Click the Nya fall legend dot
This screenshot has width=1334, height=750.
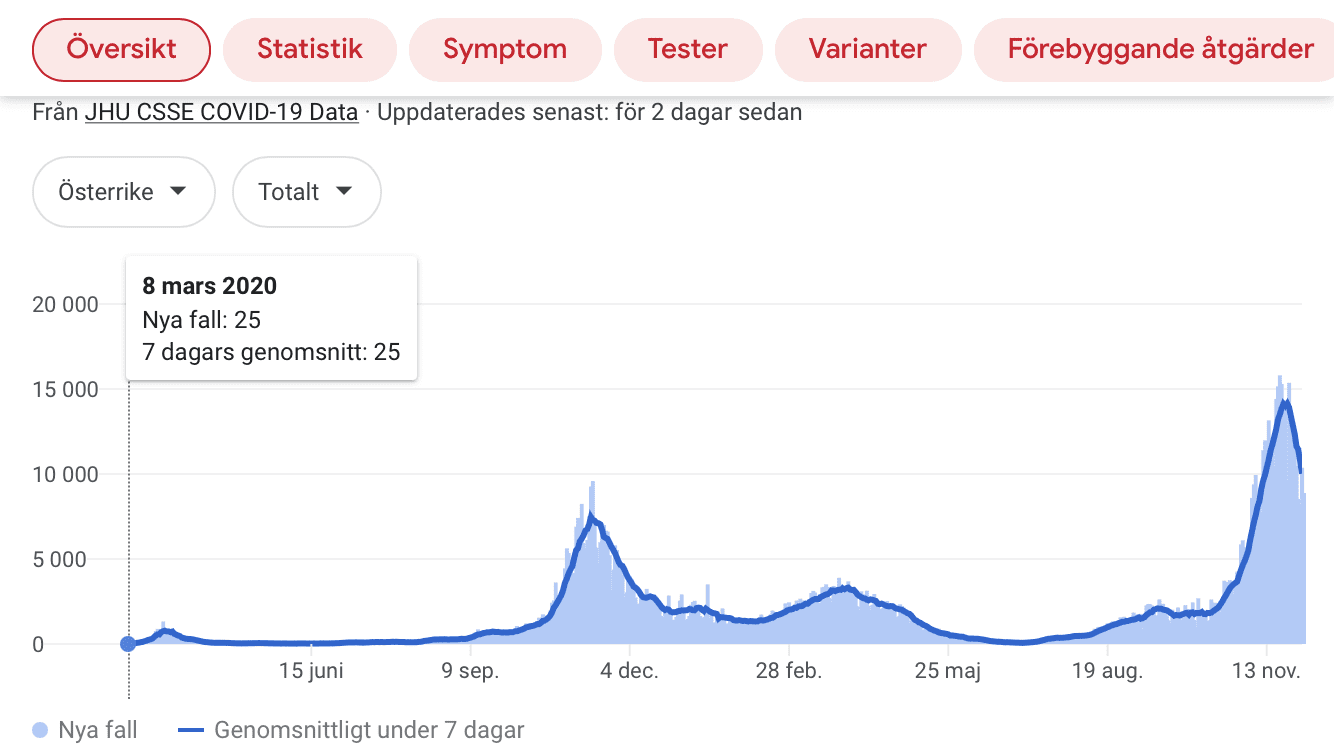coord(40,730)
